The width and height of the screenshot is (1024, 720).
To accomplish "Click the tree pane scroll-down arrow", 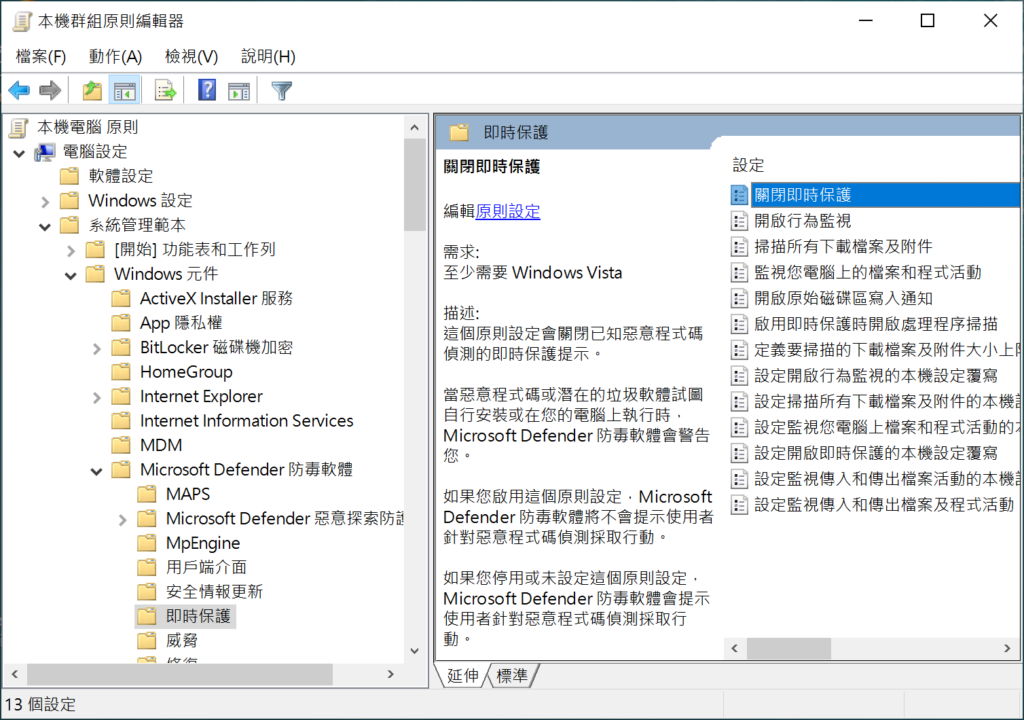I will pos(415,651).
